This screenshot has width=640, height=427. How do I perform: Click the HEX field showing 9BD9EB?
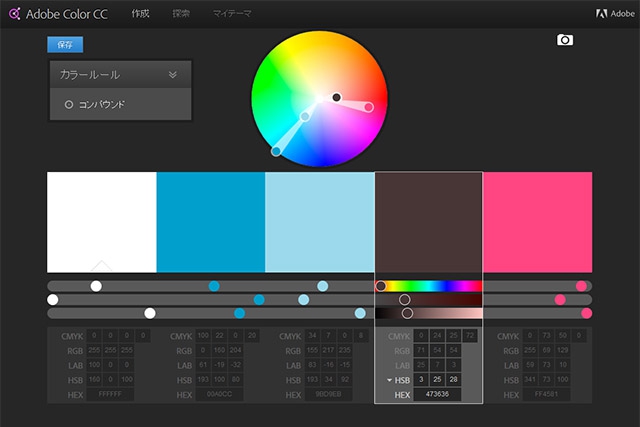328,394
